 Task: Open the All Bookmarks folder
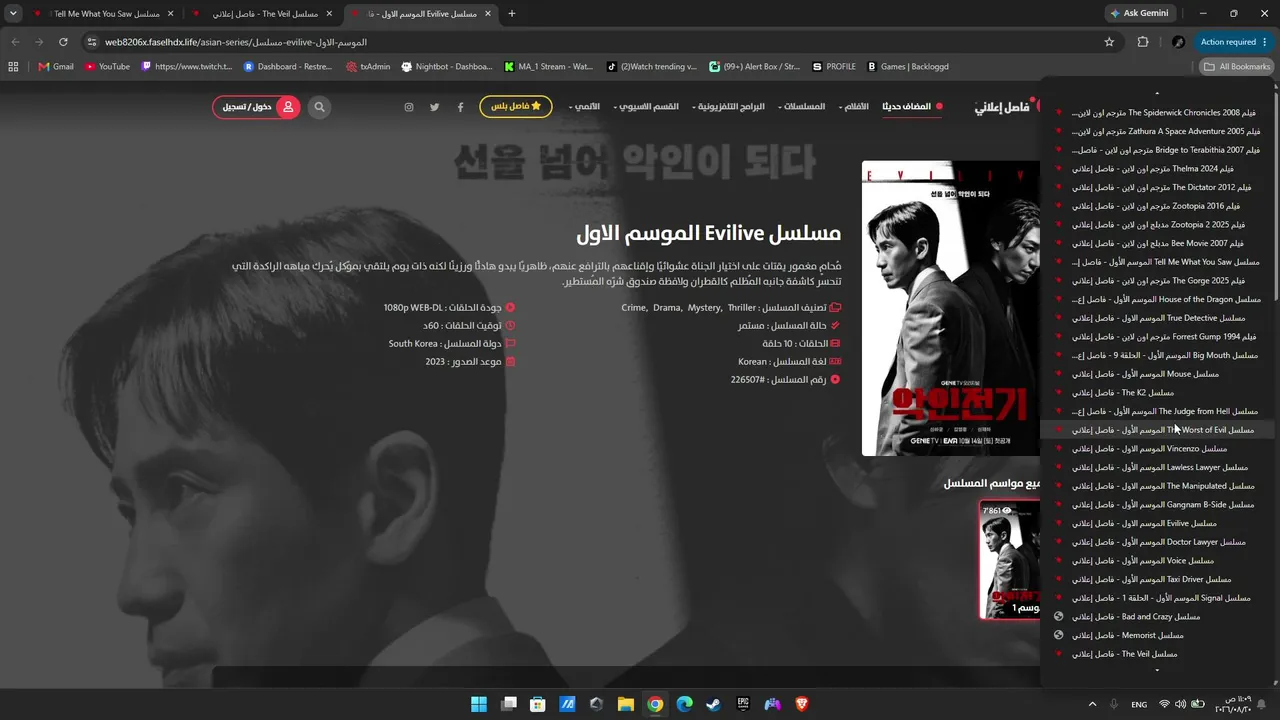1236,67
